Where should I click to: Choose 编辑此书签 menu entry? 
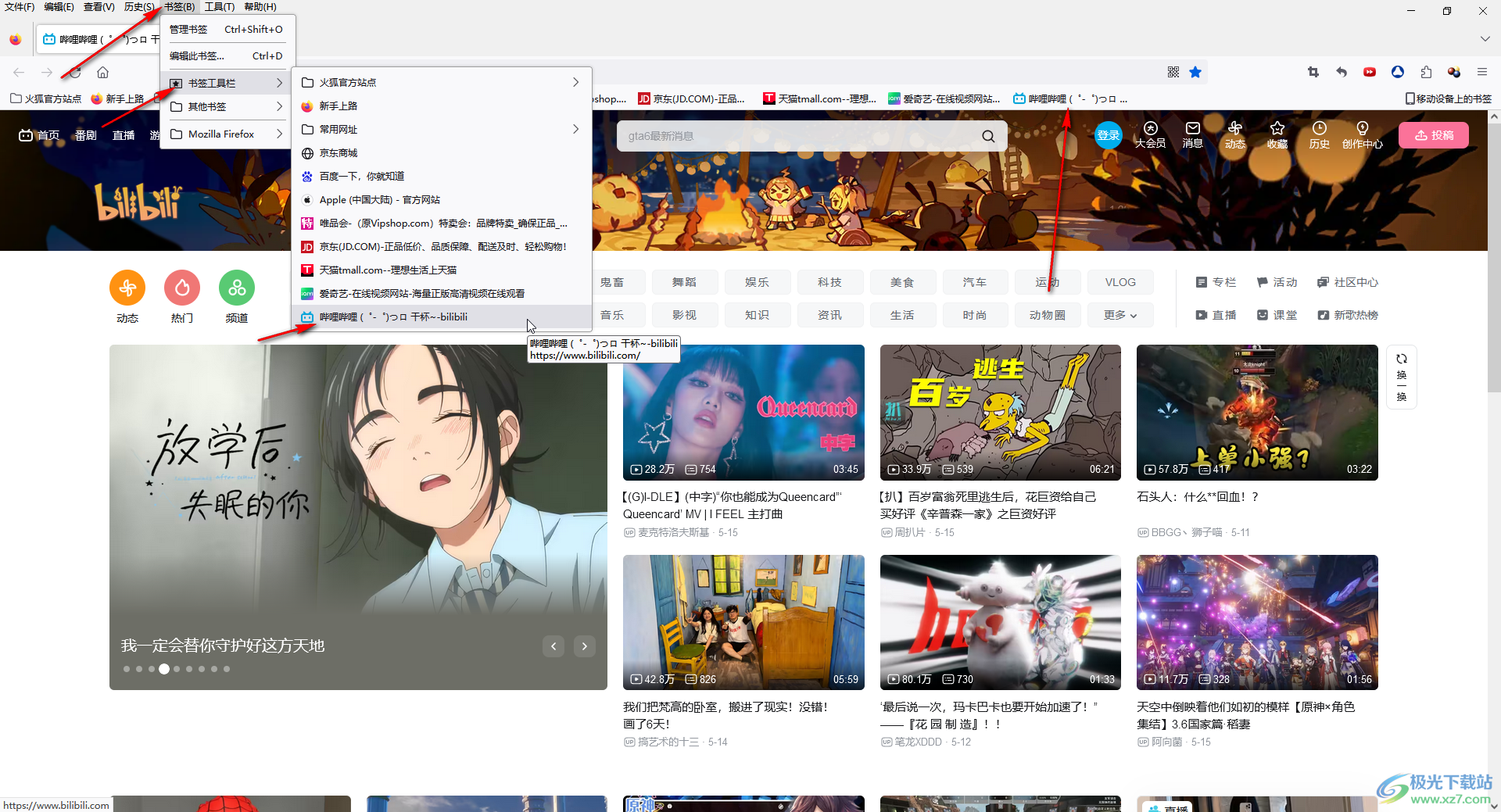click(227, 55)
